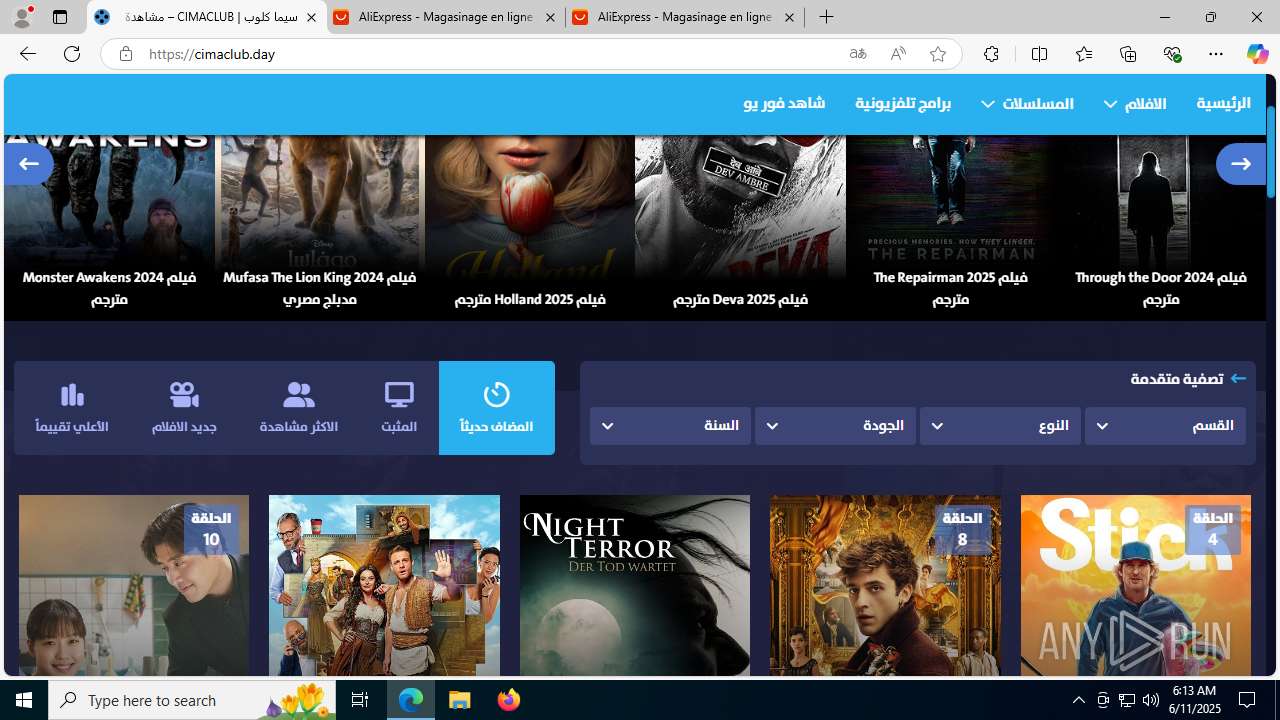
Task: Open Task View on taskbar
Action: (x=360, y=700)
